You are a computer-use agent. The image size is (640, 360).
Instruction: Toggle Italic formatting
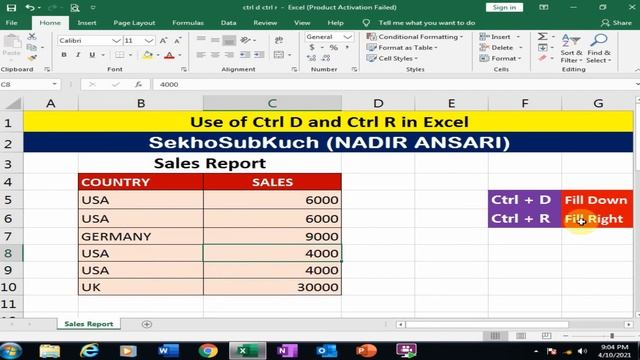pyautogui.click(x=78, y=55)
